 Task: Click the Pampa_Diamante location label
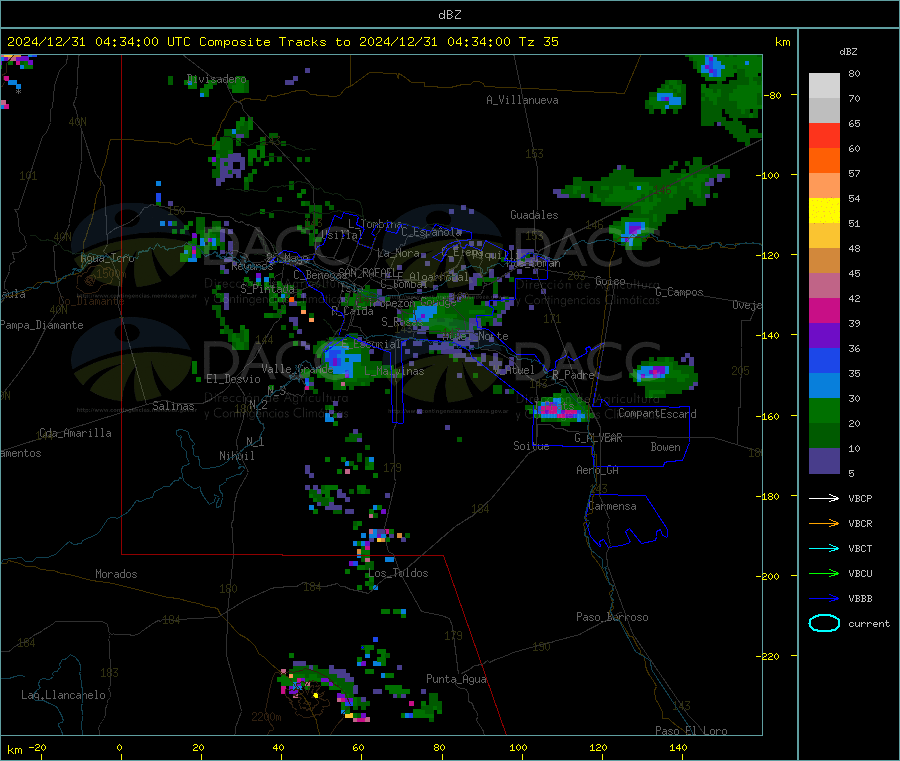[x=42, y=325]
